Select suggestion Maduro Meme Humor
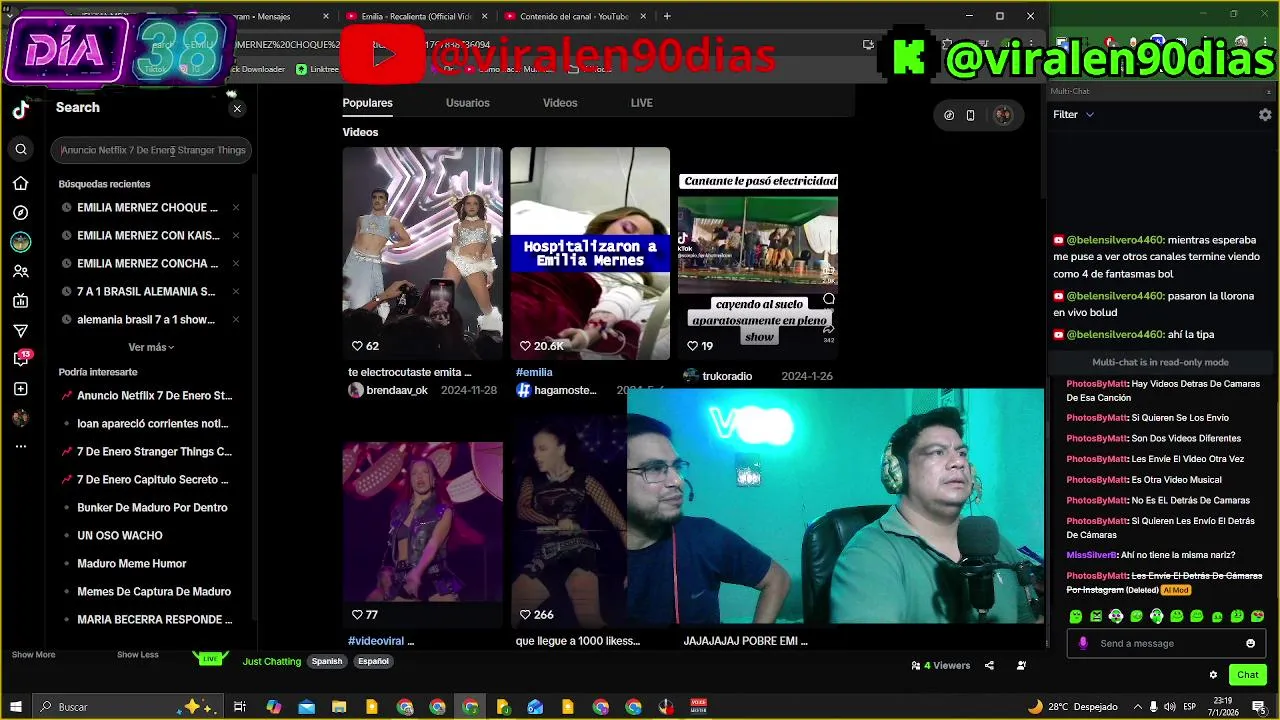This screenshot has width=1280, height=720. pos(132,564)
